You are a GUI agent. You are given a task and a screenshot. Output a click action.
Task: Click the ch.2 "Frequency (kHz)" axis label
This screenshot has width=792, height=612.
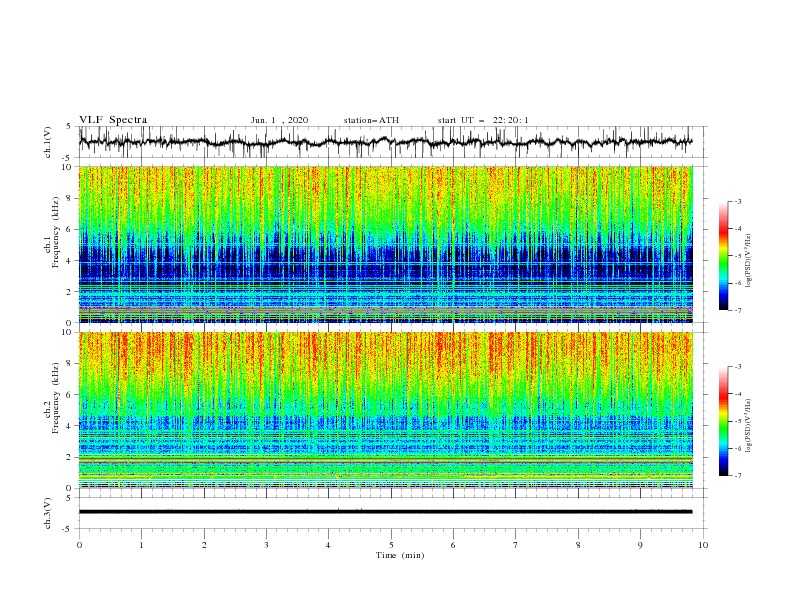point(56,398)
